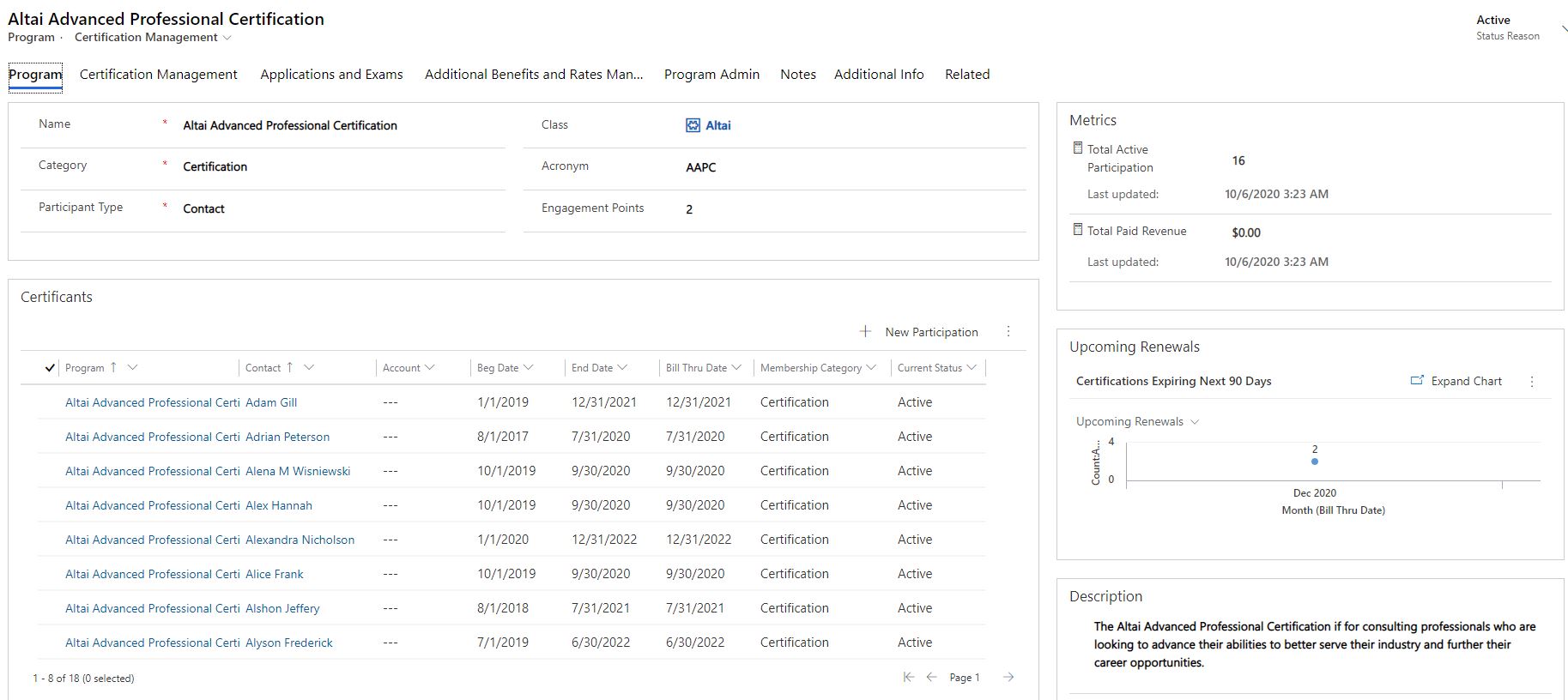Image resolution: width=1568 pixels, height=700 pixels.
Task: Go to previous page of certificants
Action: point(931,678)
